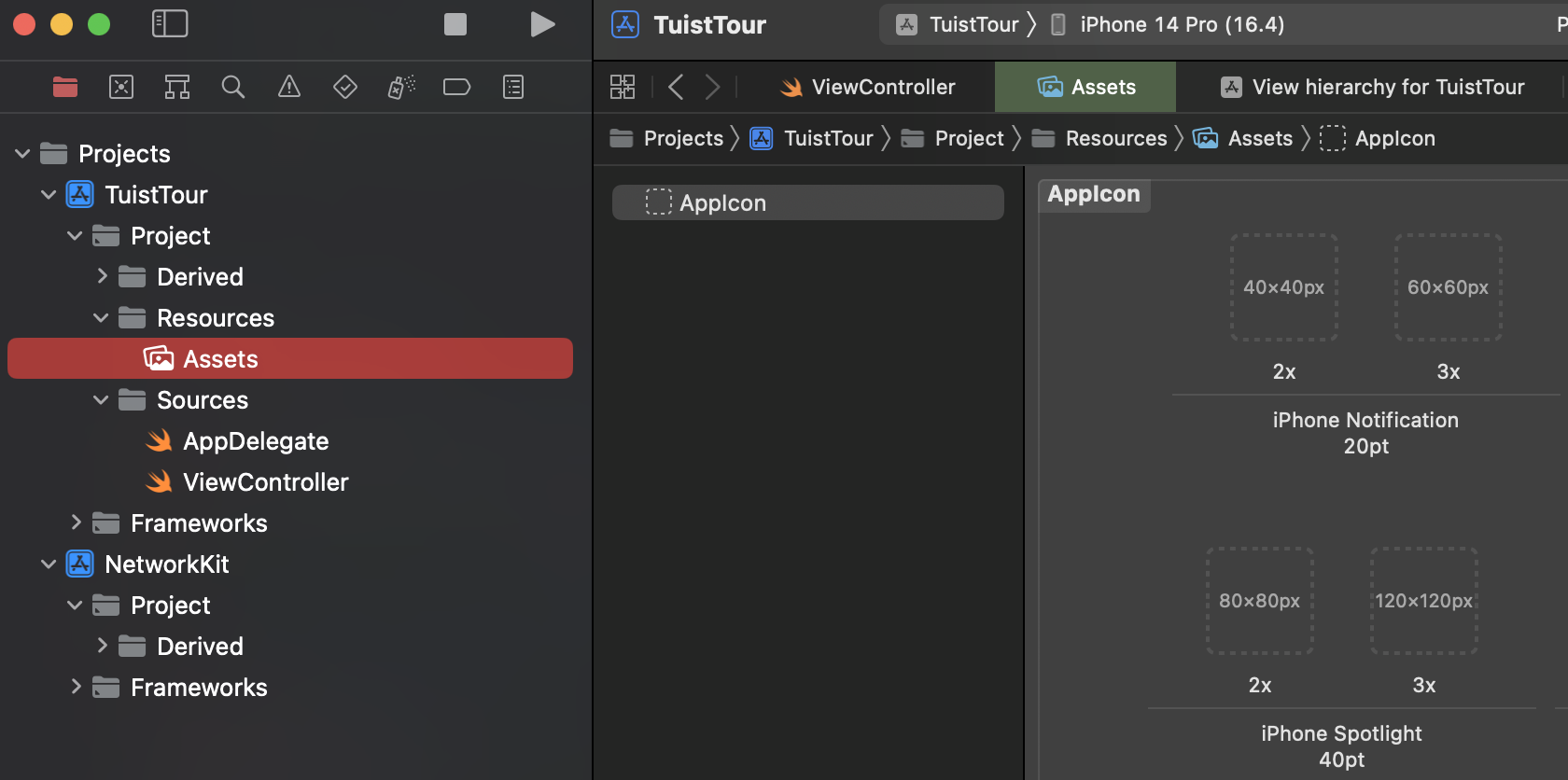
Task: Collapse the Project folder under TuistTour
Action: pos(75,235)
